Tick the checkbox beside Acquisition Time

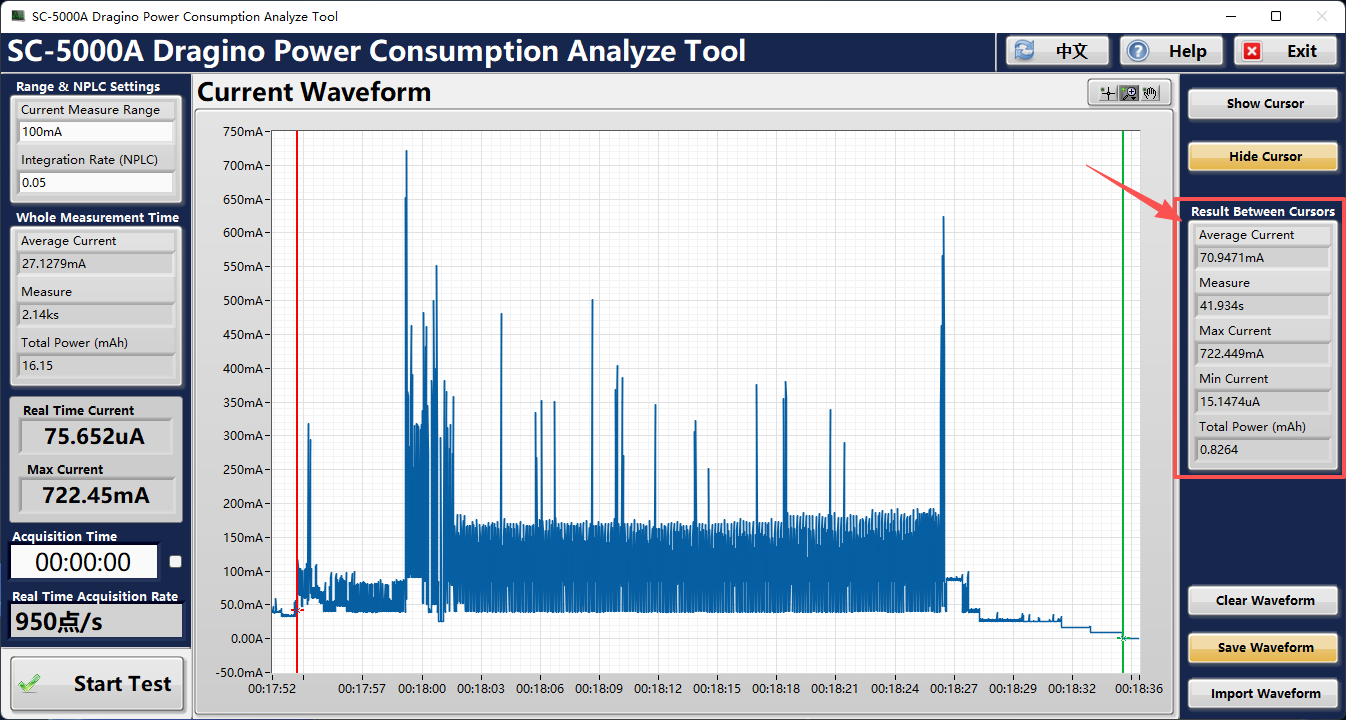[176, 561]
